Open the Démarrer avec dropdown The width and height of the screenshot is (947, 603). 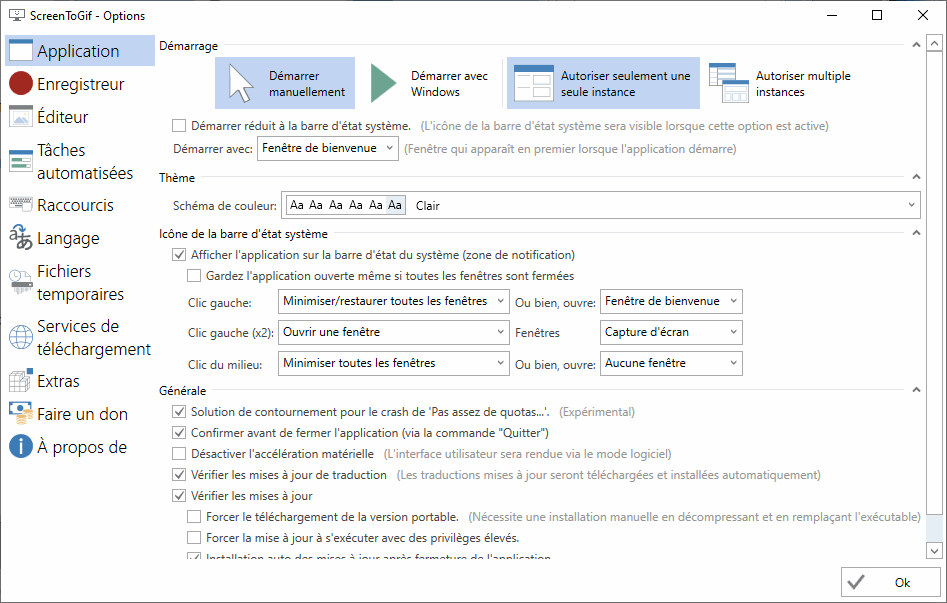[328, 148]
